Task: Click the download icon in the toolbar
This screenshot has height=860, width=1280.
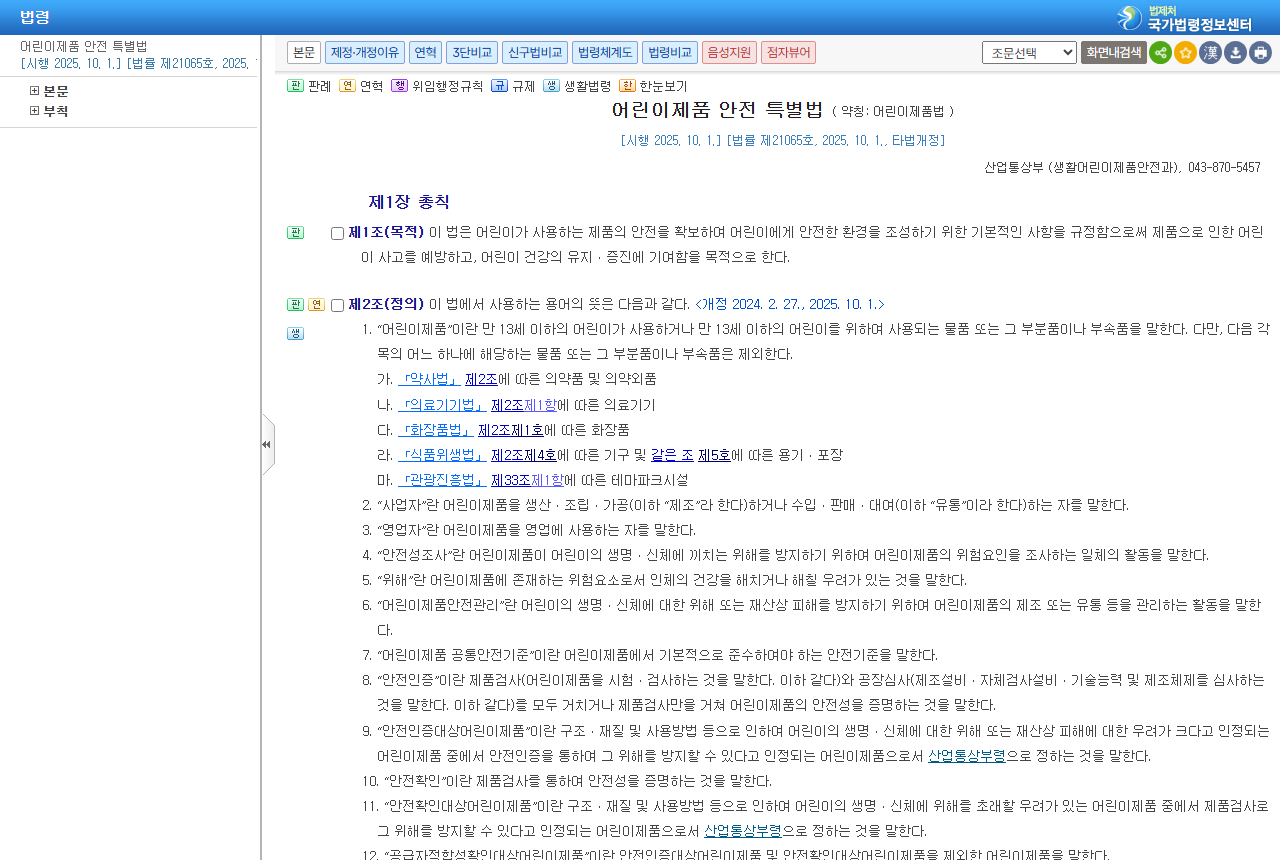Action: click(1235, 53)
